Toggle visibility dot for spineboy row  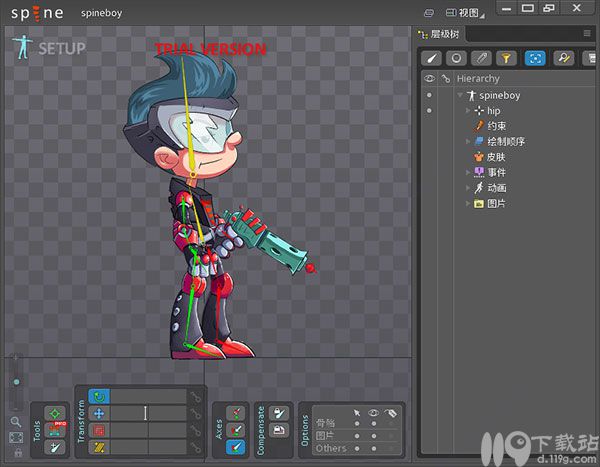click(429, 95)
